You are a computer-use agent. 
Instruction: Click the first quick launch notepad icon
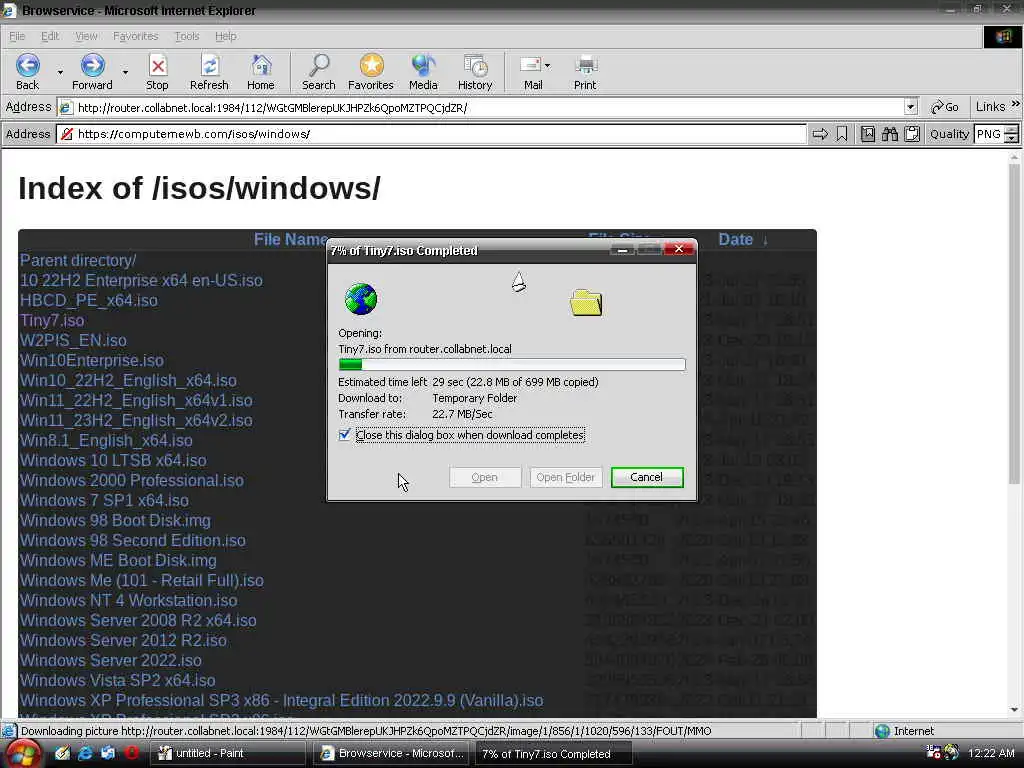(62, 753)
